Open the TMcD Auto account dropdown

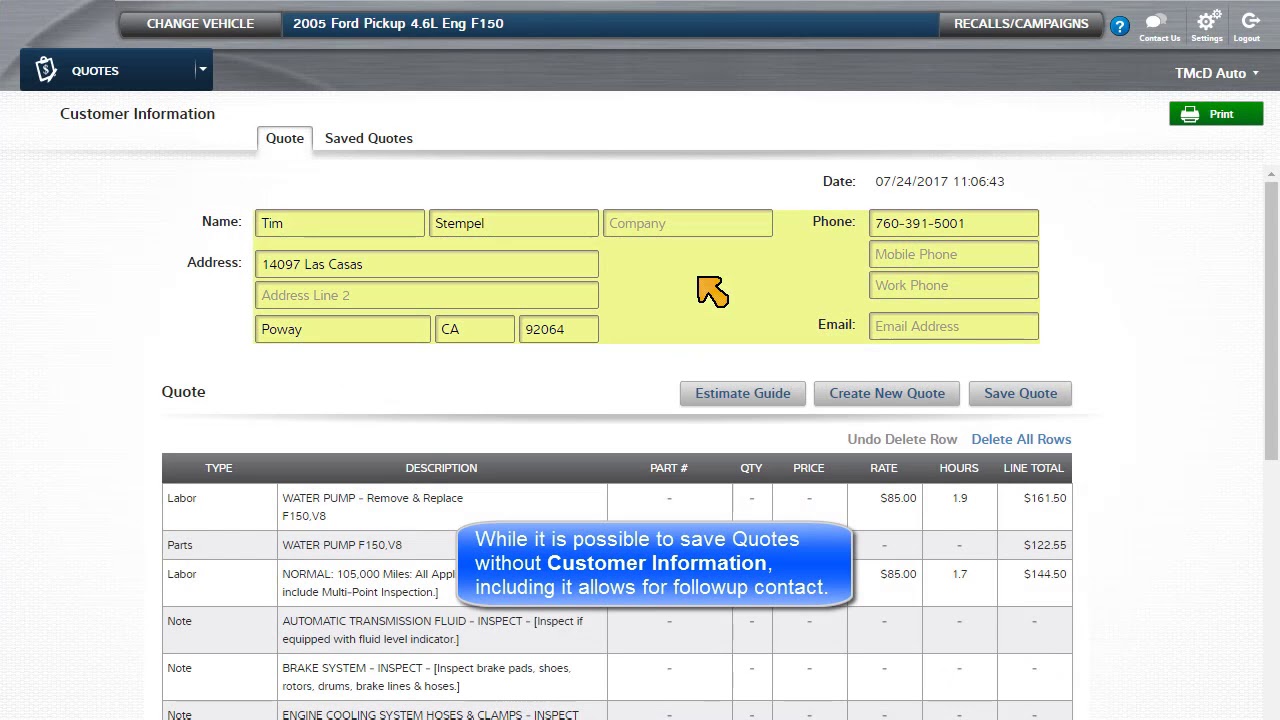[1216, 73]
